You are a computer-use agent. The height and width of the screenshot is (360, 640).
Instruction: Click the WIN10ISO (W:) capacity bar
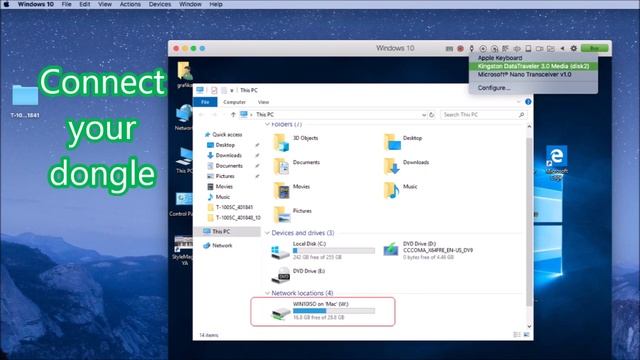point(334,311)
